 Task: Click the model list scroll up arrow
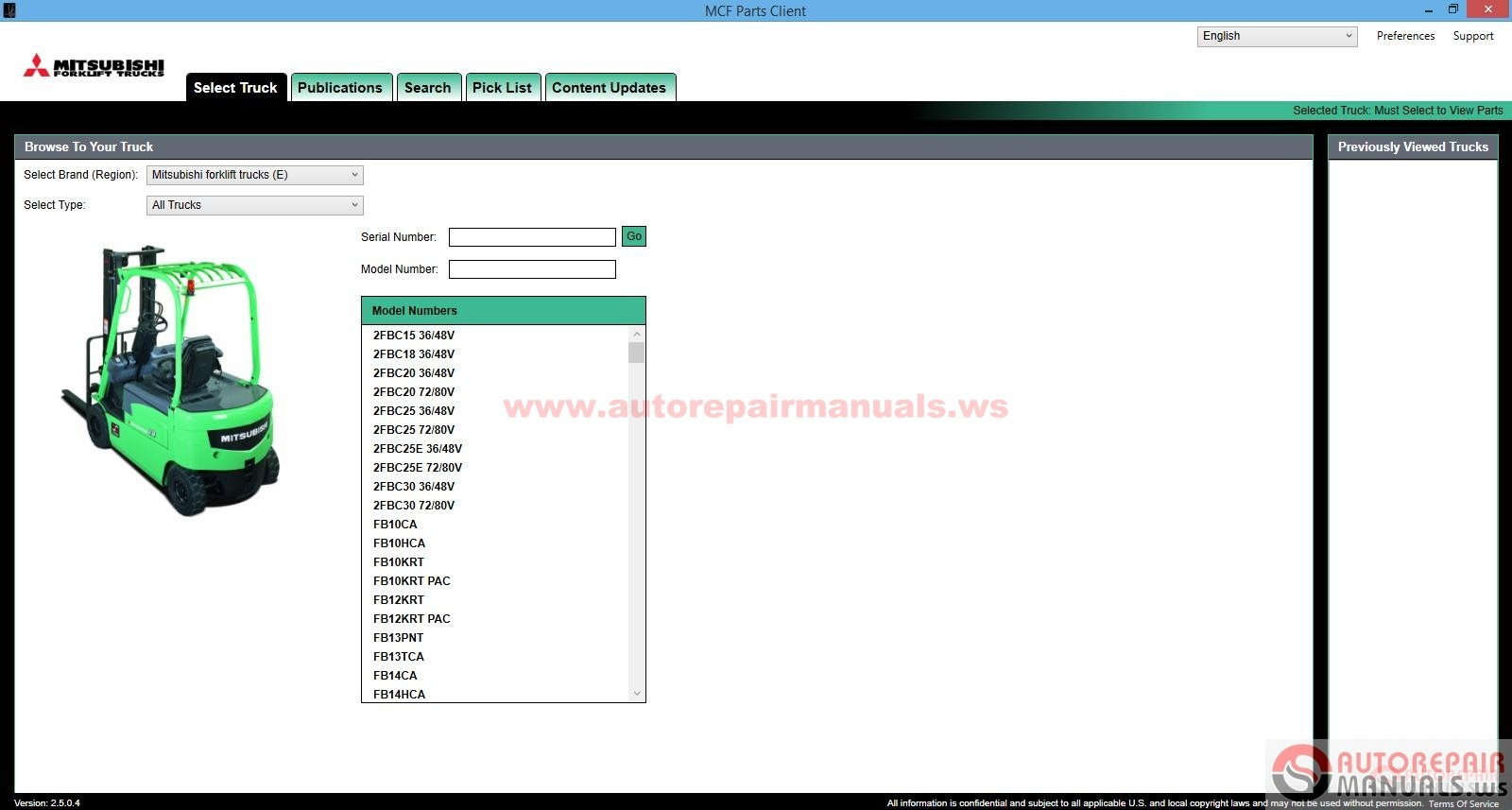[637, 335]
